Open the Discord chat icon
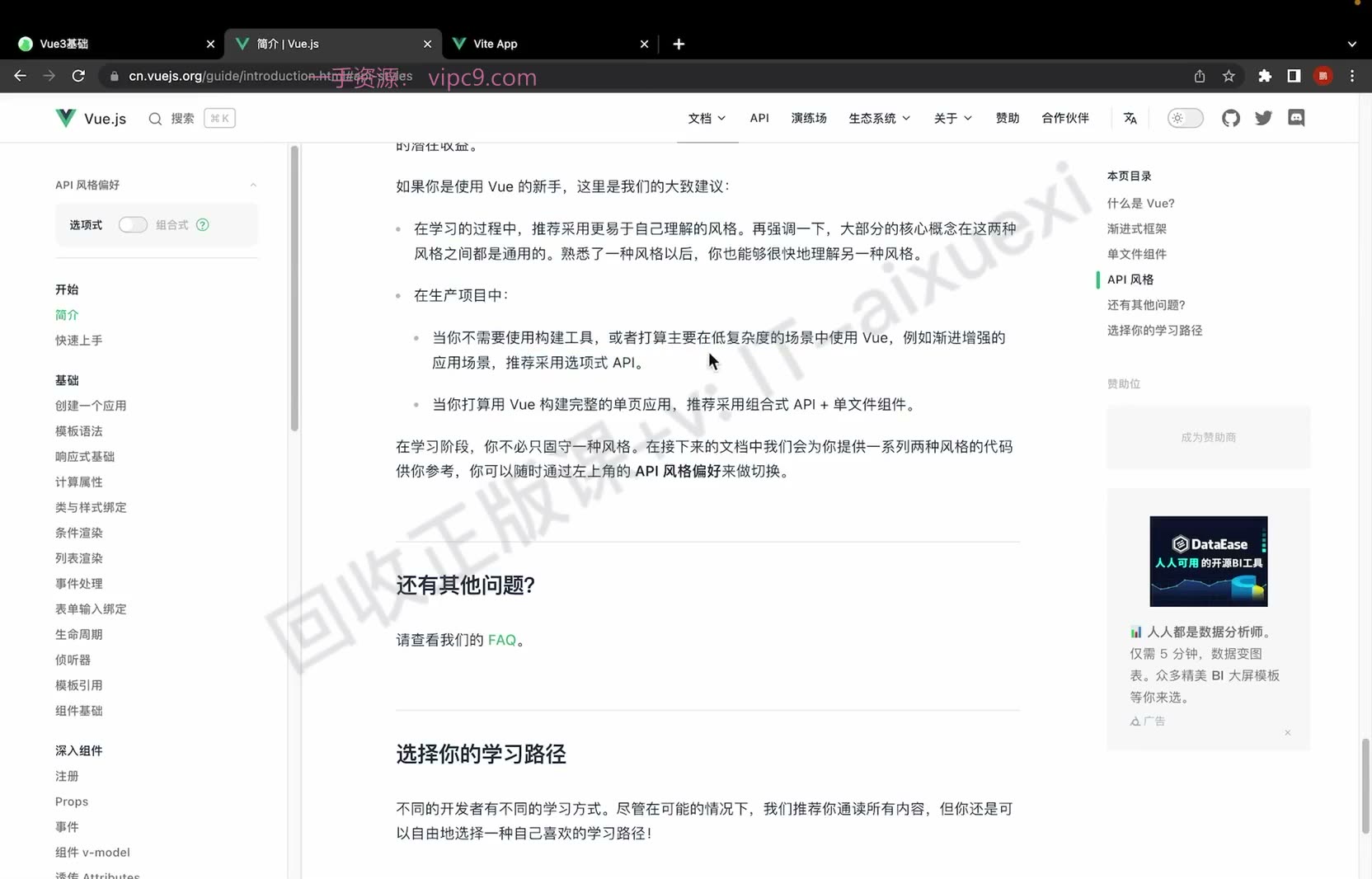 click(1296, 118)
